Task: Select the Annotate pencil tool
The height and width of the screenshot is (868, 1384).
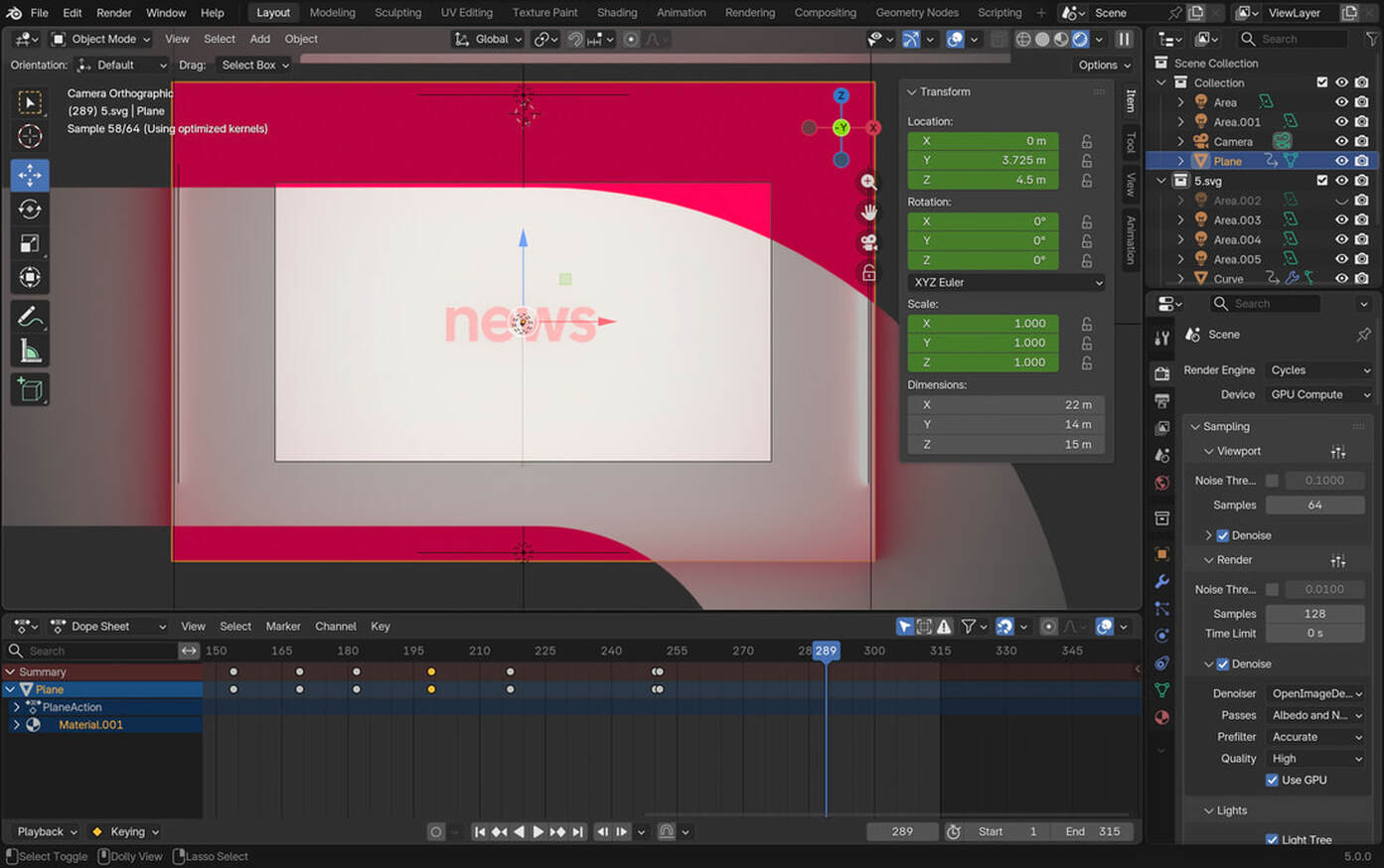Action: click(x=30, y=317)
